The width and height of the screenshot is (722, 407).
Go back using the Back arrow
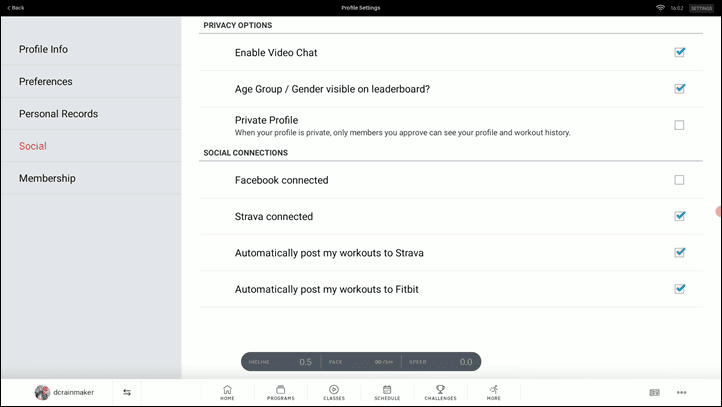pos(16,8)
